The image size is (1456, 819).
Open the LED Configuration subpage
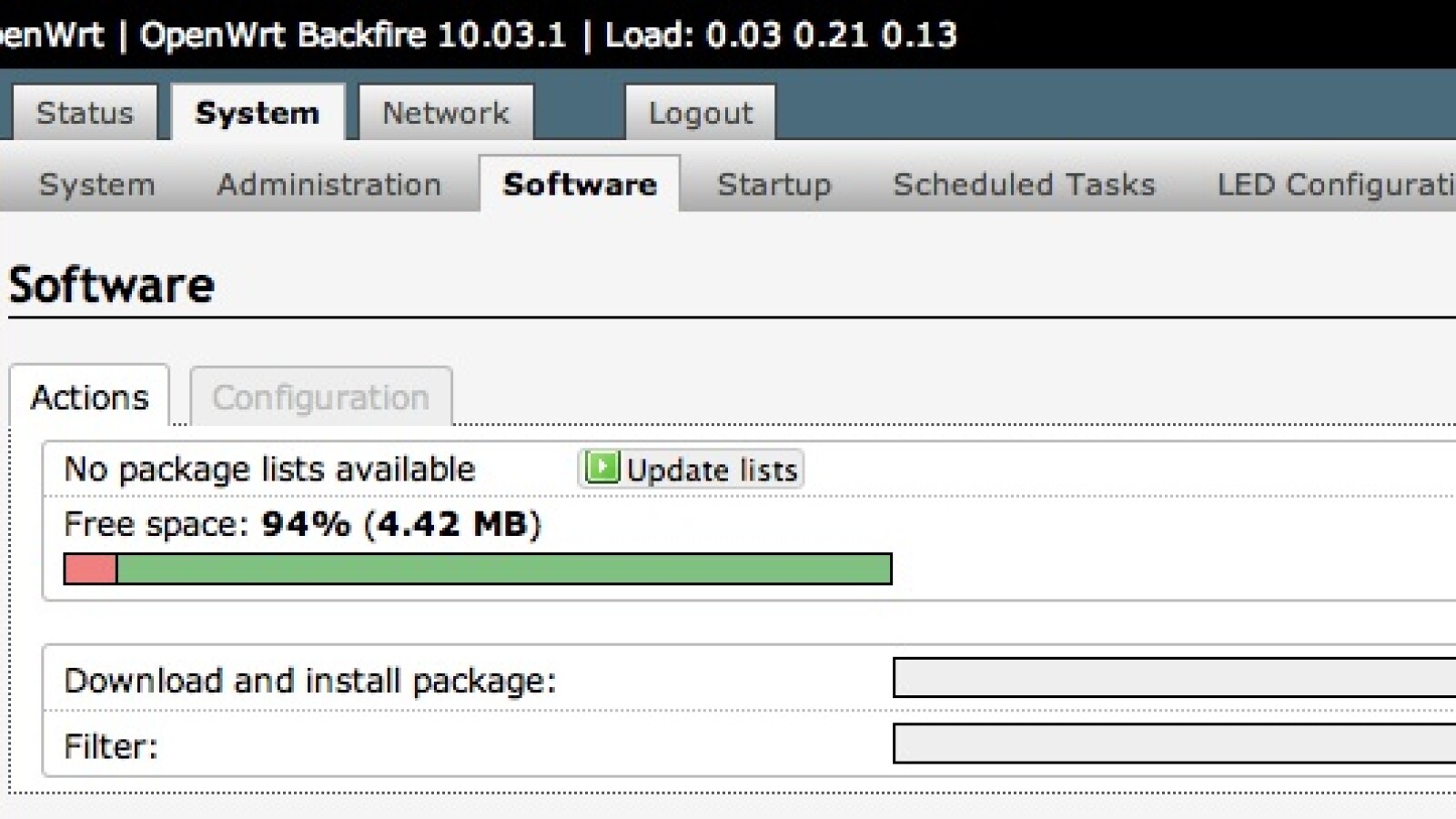pos(1336,185)
